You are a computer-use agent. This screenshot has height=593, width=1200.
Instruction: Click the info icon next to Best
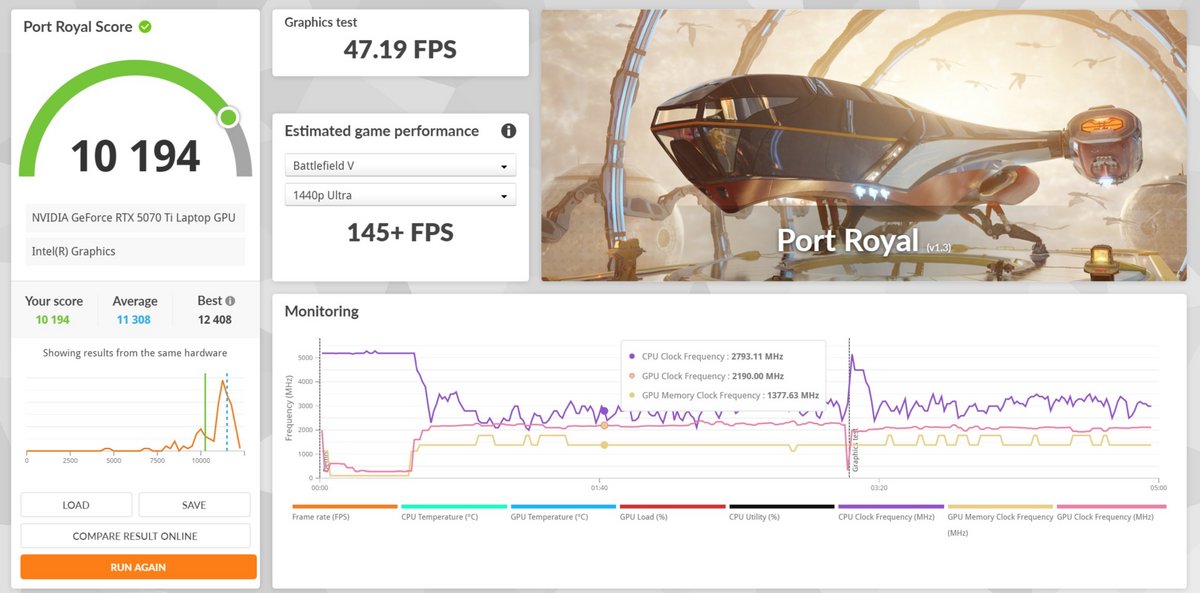click(230, 301)
